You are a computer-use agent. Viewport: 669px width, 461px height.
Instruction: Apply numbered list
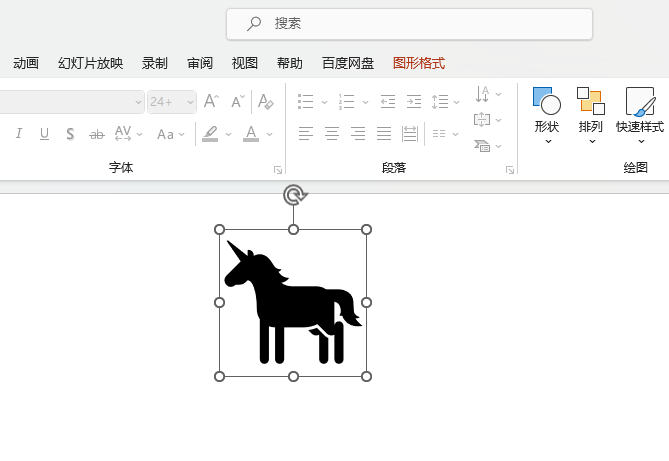(346, 102)
